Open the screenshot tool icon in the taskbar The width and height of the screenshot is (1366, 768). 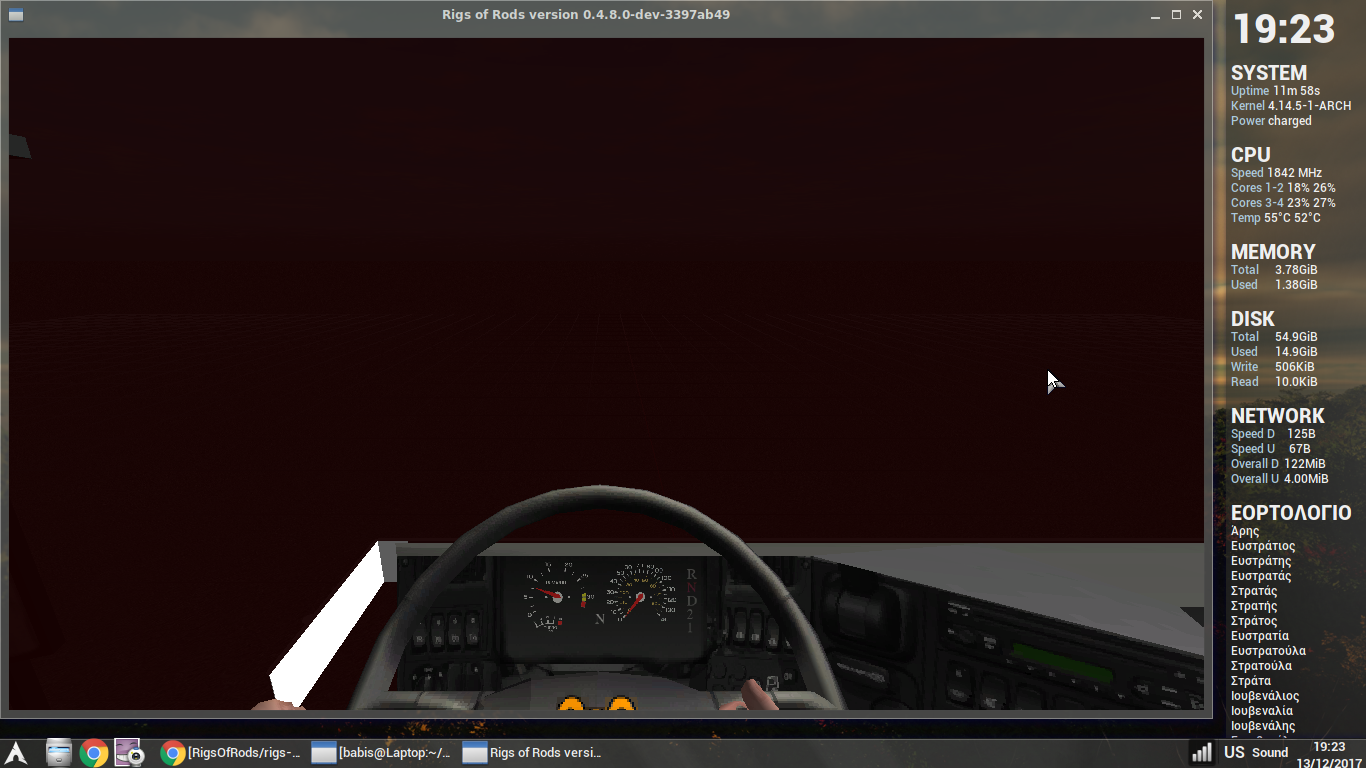click(128, 753)
